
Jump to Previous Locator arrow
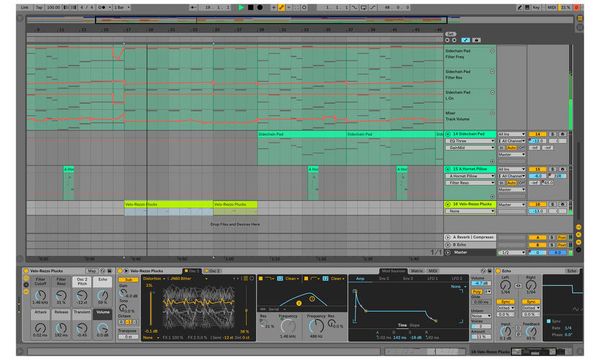(447, 40)
